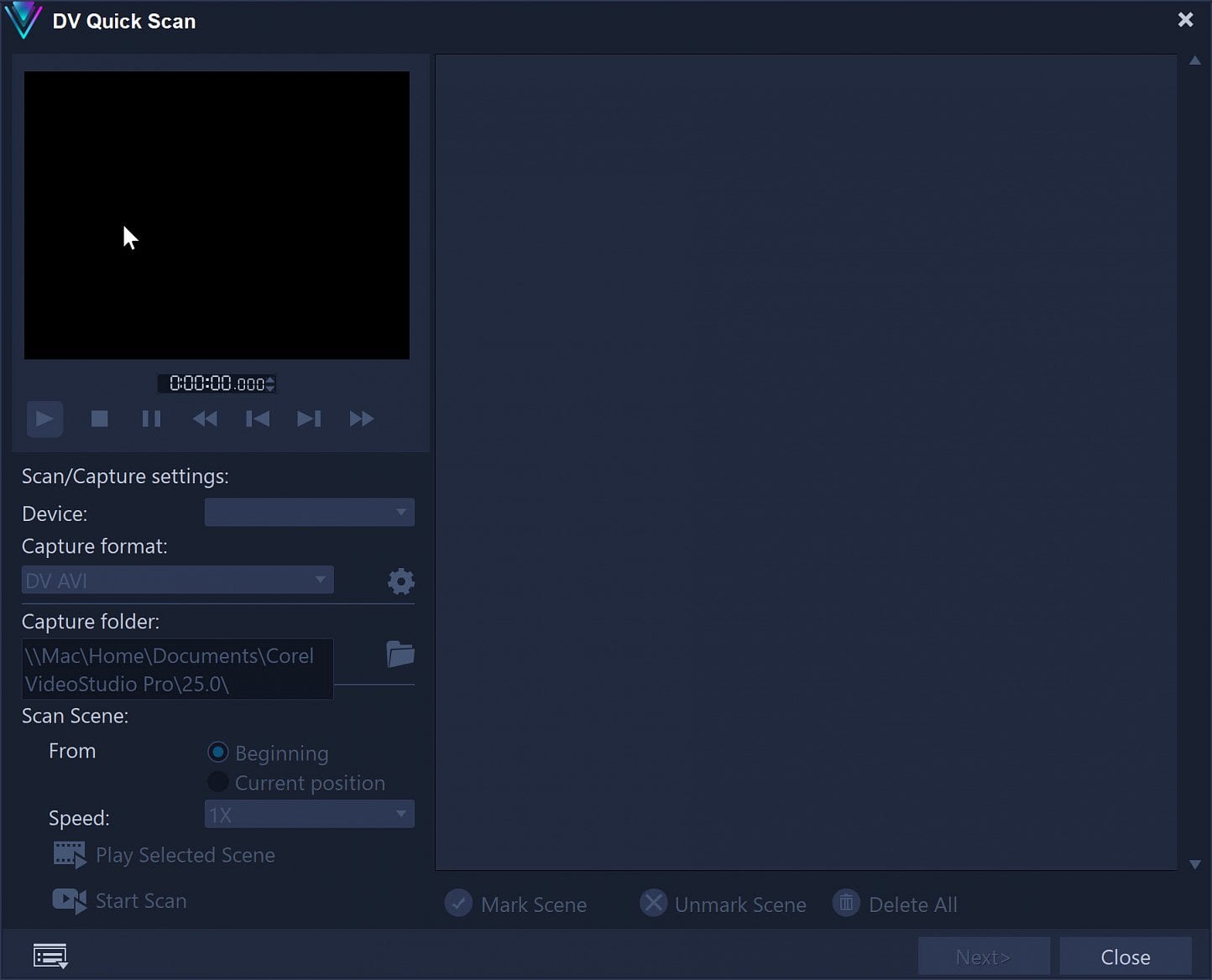
Task: Open the DV AVI capture format dropdown
Action: click(178, 580)
